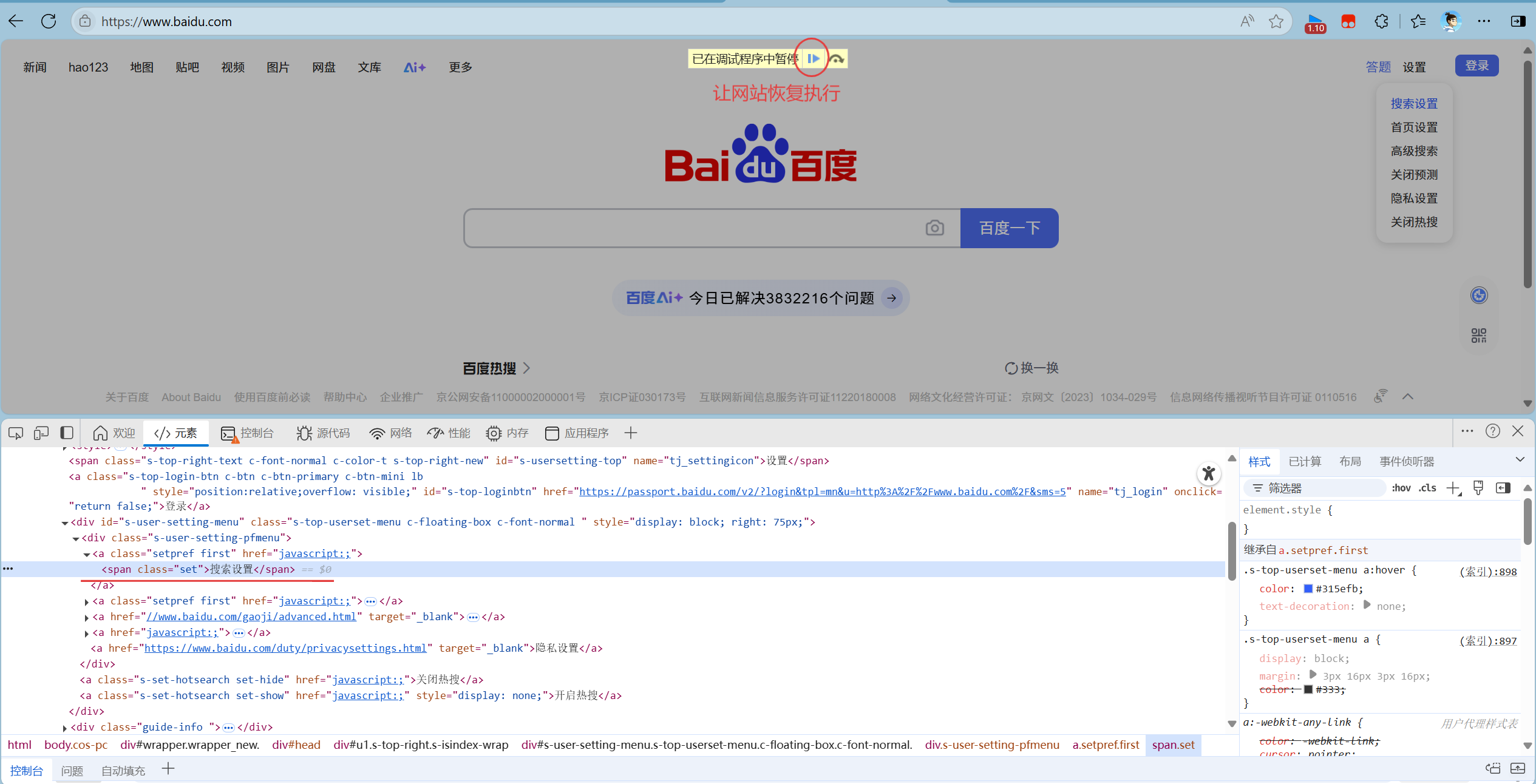Screen dimensions: 1536x784
Task: Search by image using camera icon
Action: click(x=934, y=228)
